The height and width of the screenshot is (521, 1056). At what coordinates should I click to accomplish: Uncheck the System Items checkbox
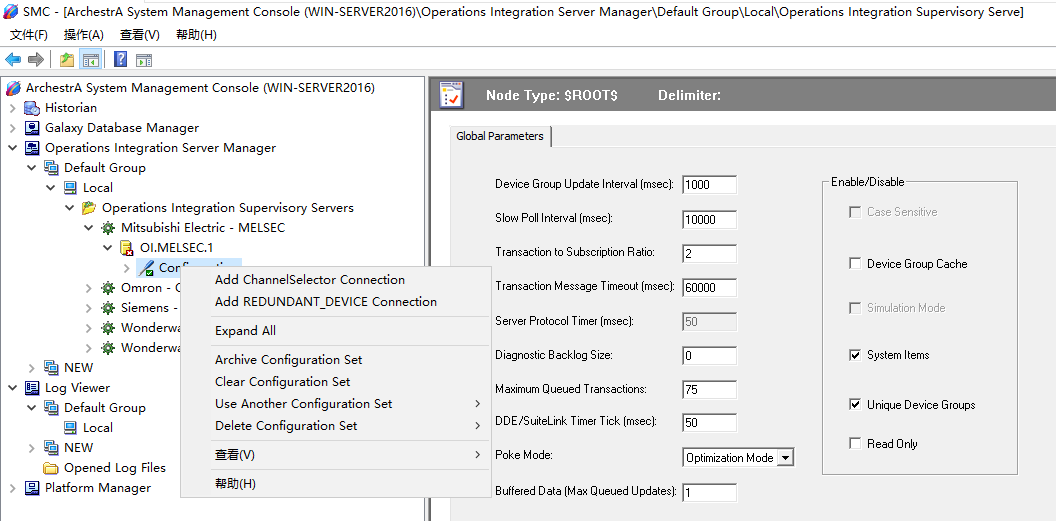pos(854,355)
